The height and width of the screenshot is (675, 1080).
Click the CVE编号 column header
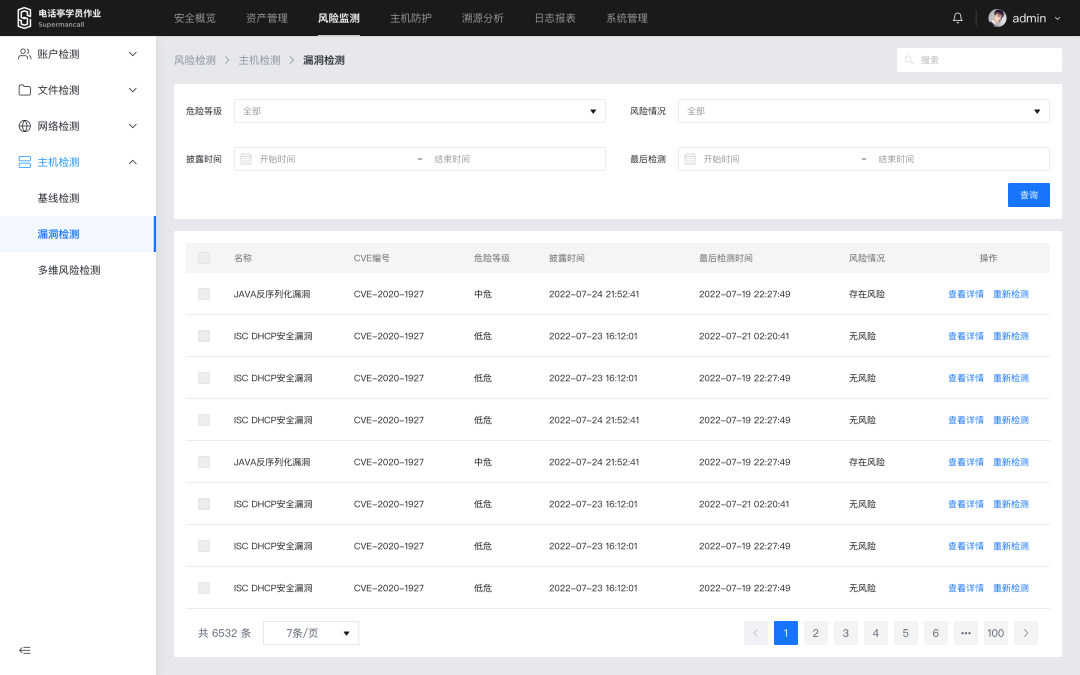click(371, 258)
